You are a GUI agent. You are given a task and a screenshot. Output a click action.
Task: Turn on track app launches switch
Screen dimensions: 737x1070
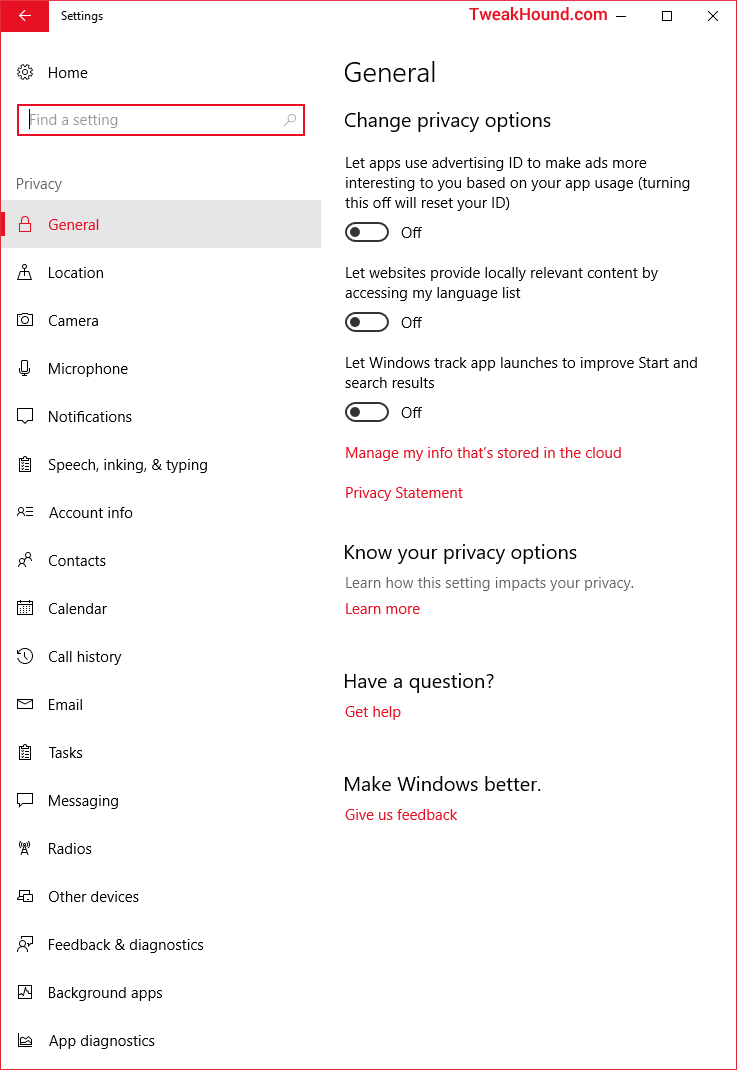point(366,412)
